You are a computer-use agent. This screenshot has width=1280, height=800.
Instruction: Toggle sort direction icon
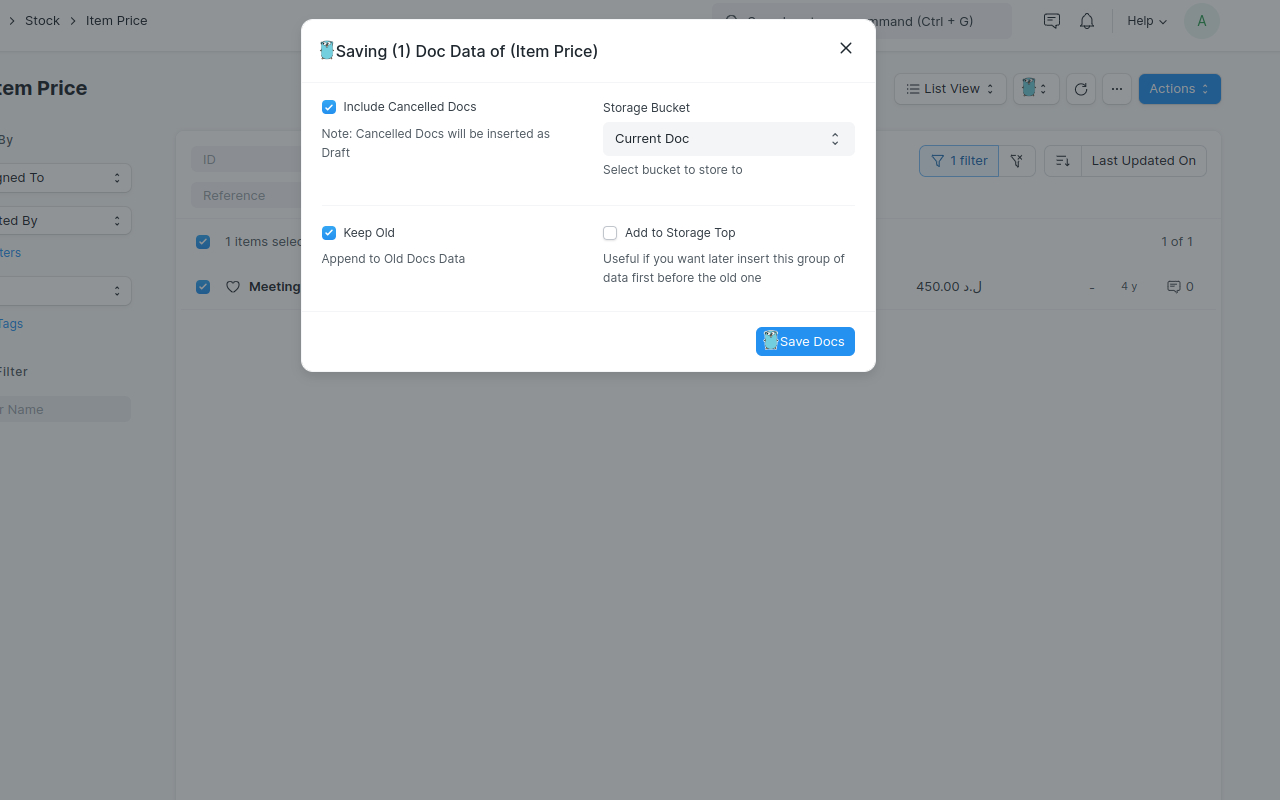[1063, 161]
